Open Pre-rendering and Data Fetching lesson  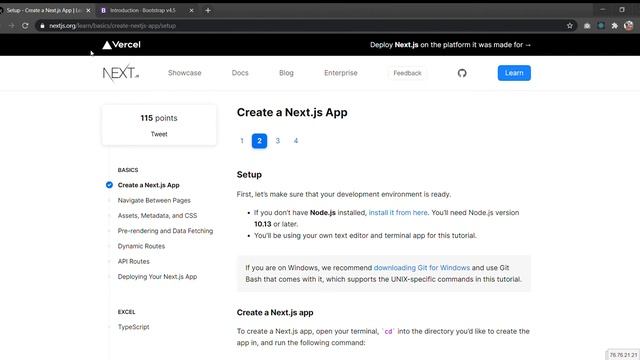(x=165, y=231)
